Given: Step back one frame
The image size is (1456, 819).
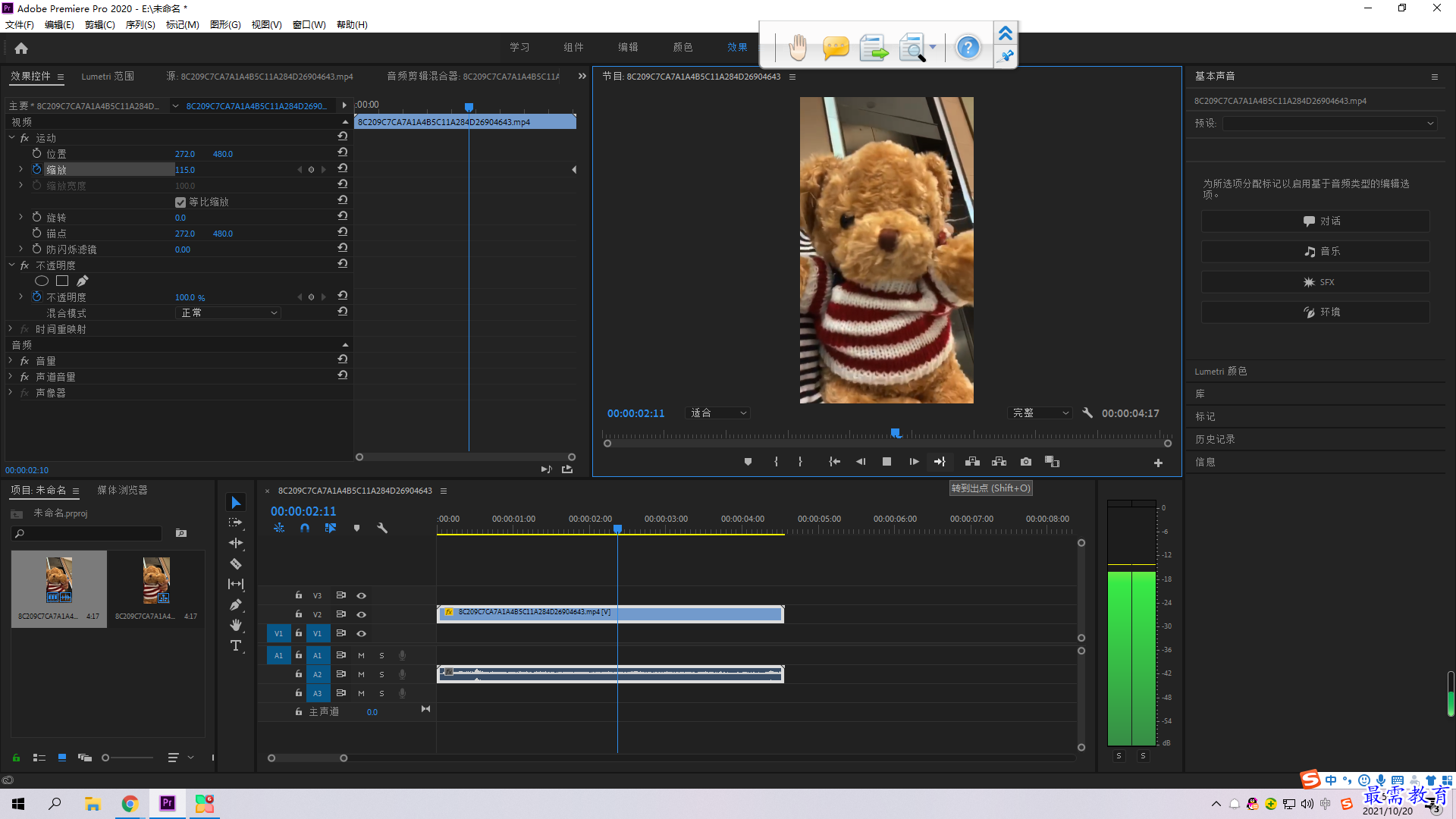Looking at the screenshot, I should click(861, 462).
